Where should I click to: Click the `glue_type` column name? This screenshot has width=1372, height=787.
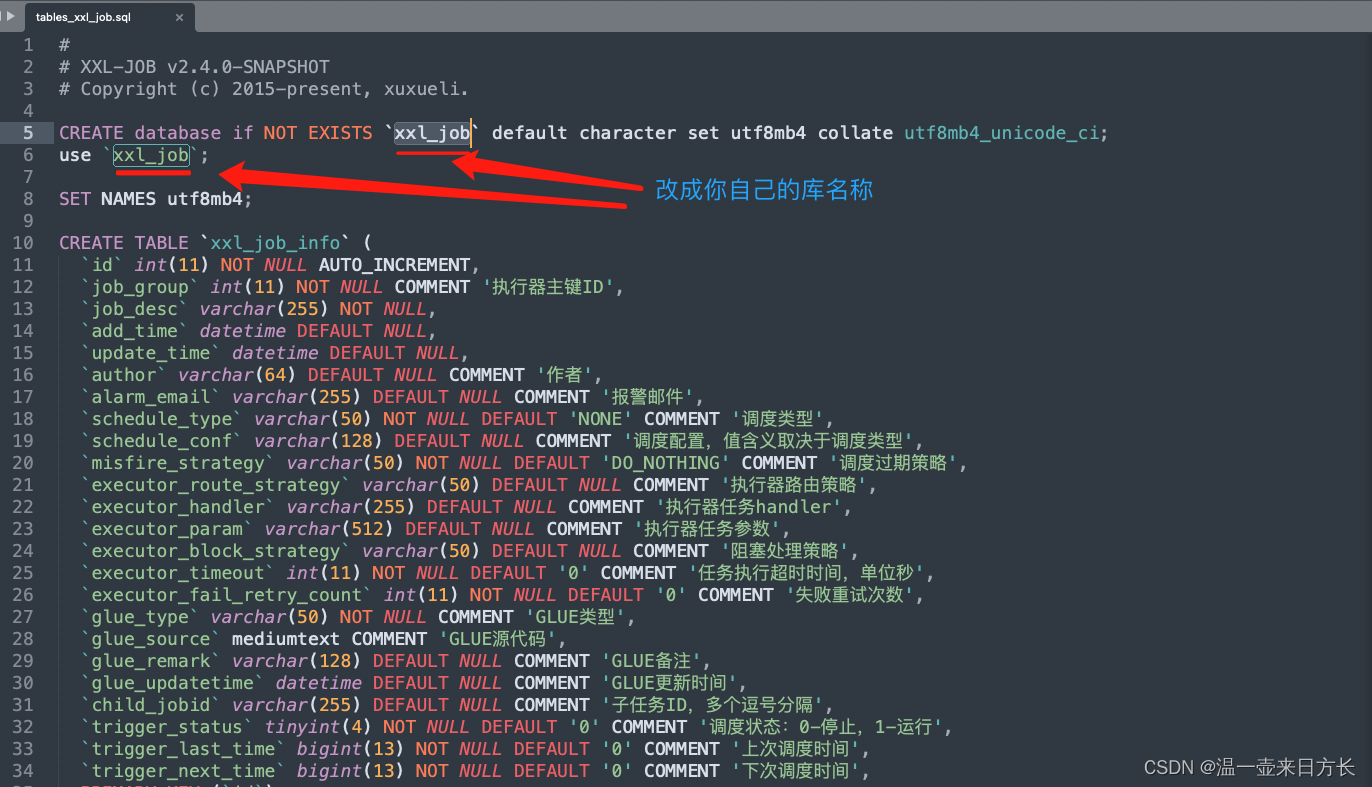click(140, 617)
